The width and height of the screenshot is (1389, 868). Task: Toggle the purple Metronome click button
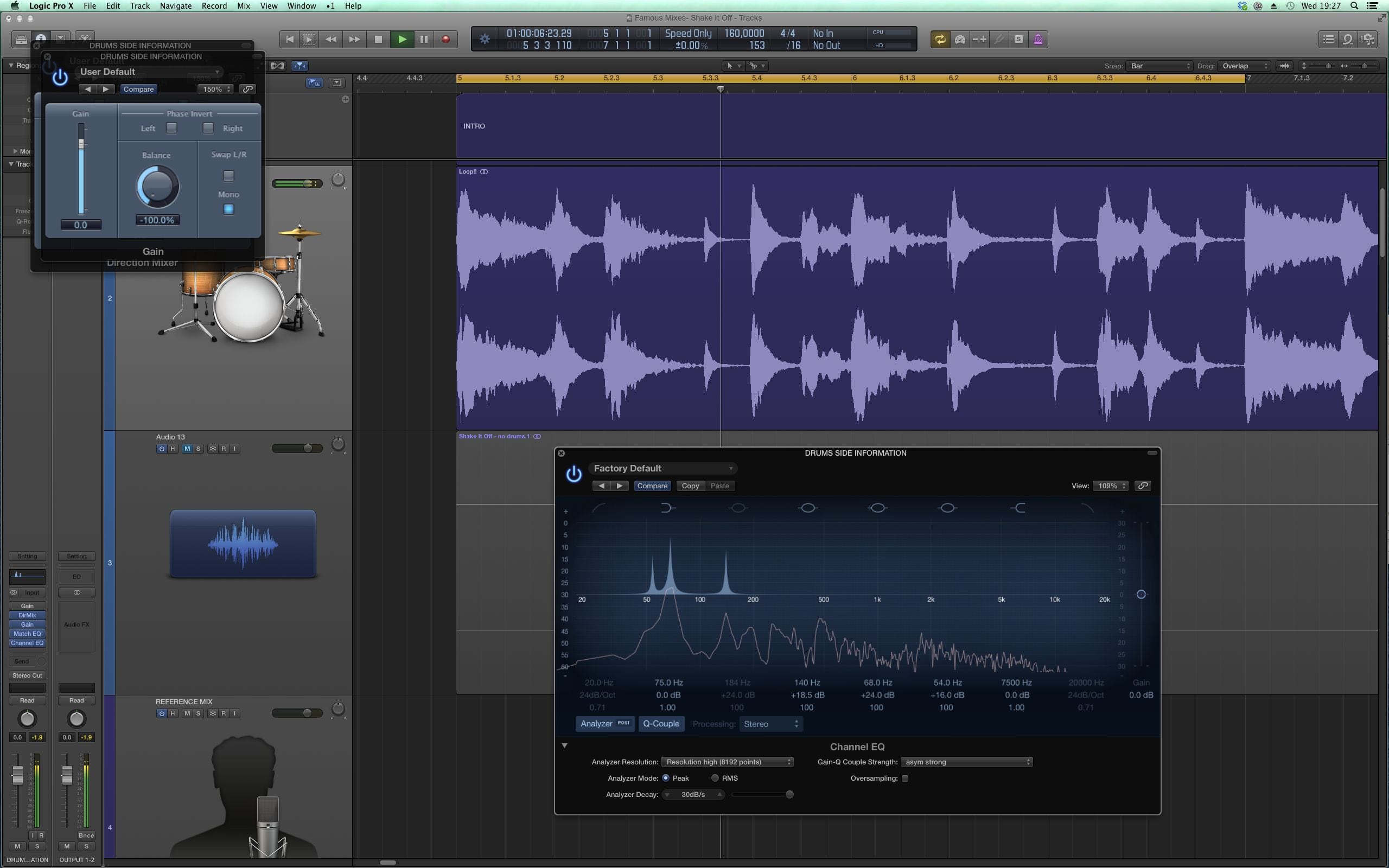click(x=1038, y=39)
